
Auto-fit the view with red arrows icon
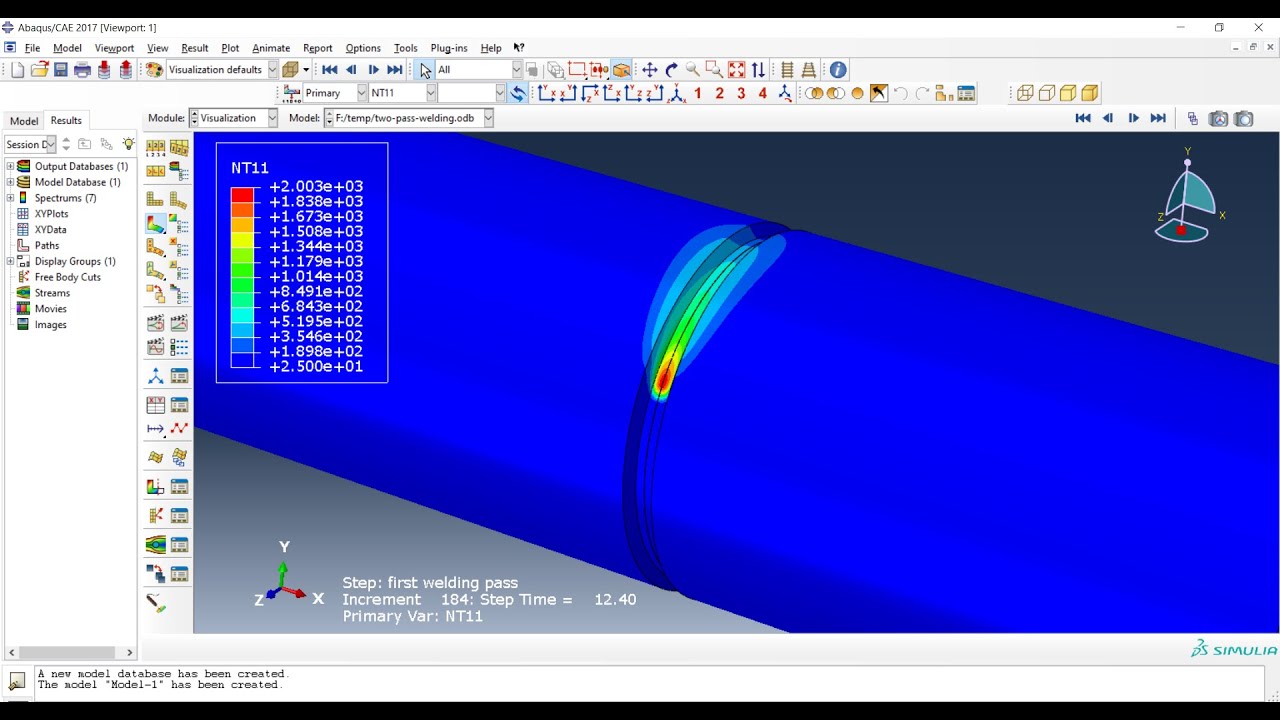(x=737, y=70)
